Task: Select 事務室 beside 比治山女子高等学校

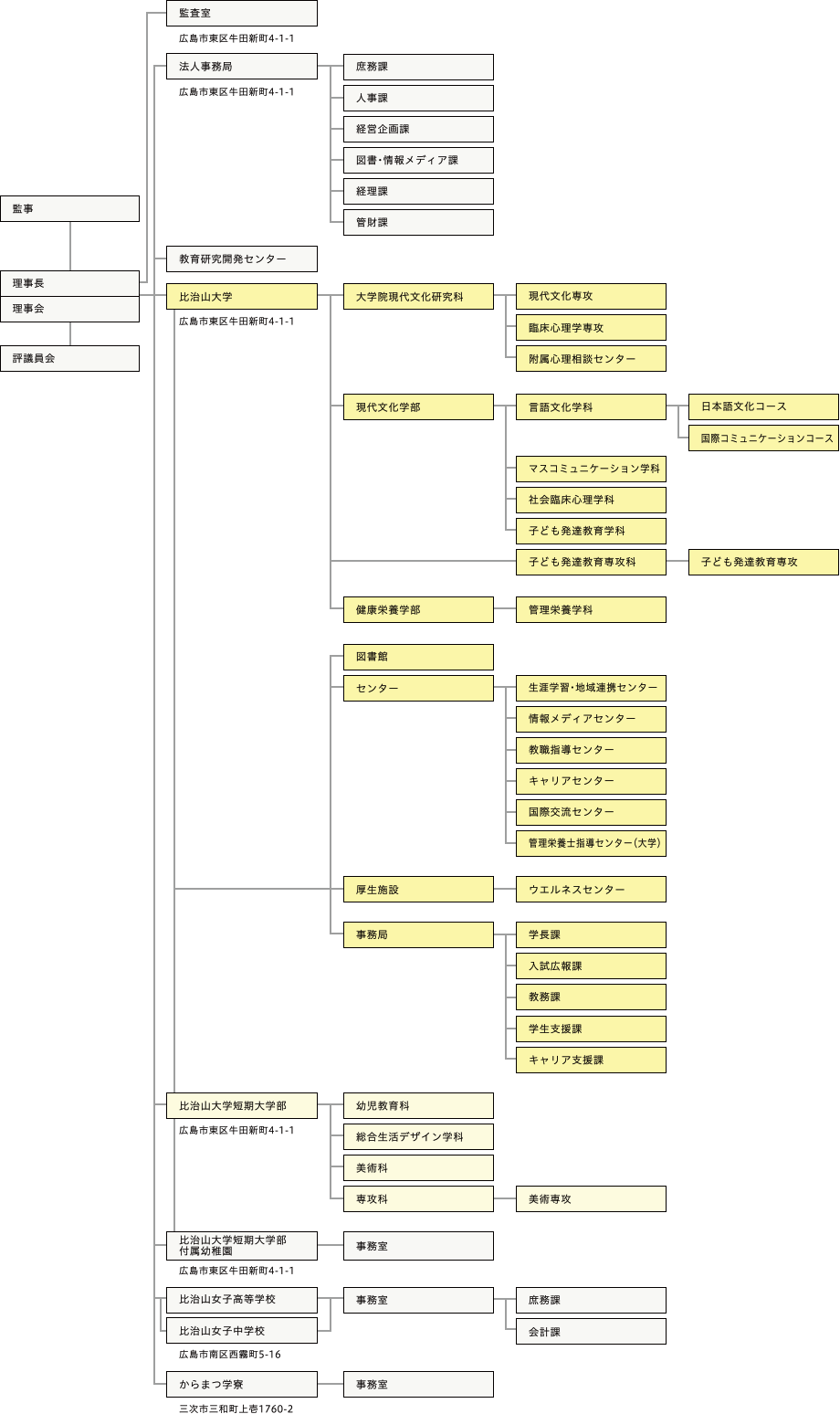Action: point(418,1299)
